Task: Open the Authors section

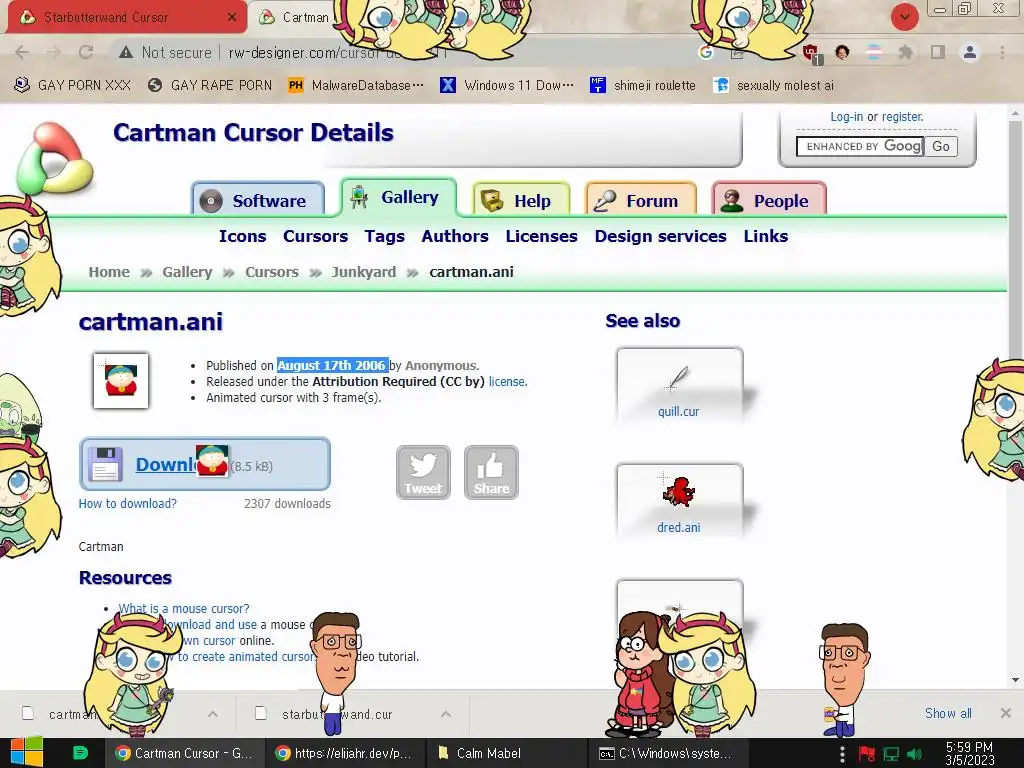Action: (x=455, y=236)
